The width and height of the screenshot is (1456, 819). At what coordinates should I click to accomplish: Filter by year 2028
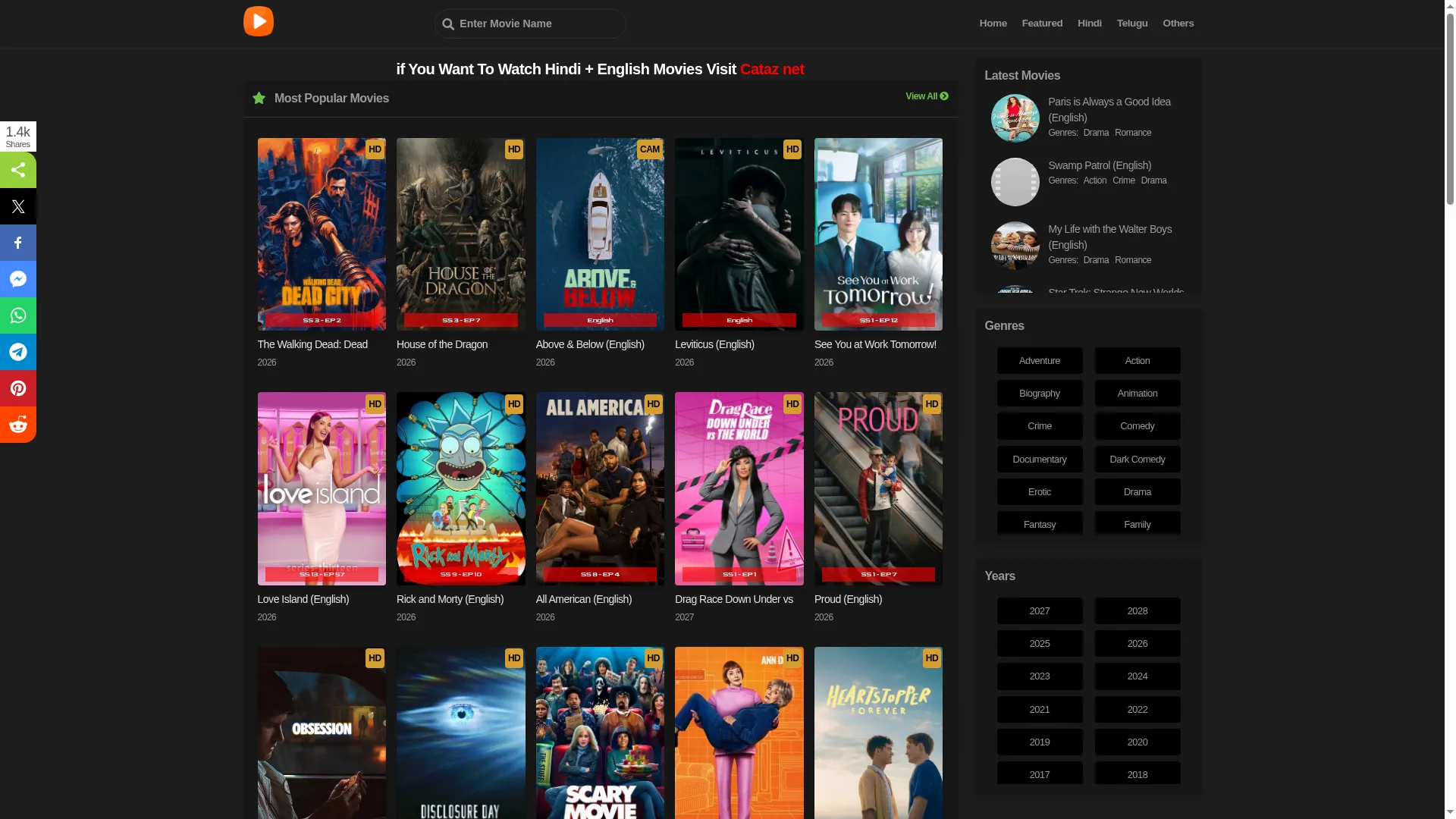[1137, 611]
